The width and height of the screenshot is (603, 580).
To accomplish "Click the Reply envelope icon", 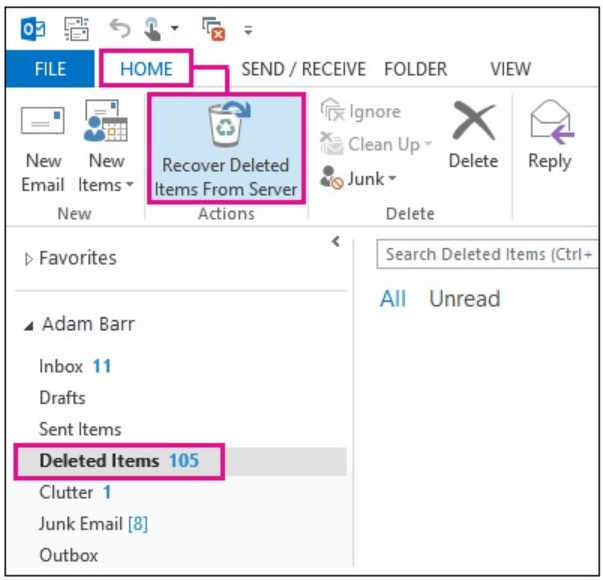I will coord(551,122).
